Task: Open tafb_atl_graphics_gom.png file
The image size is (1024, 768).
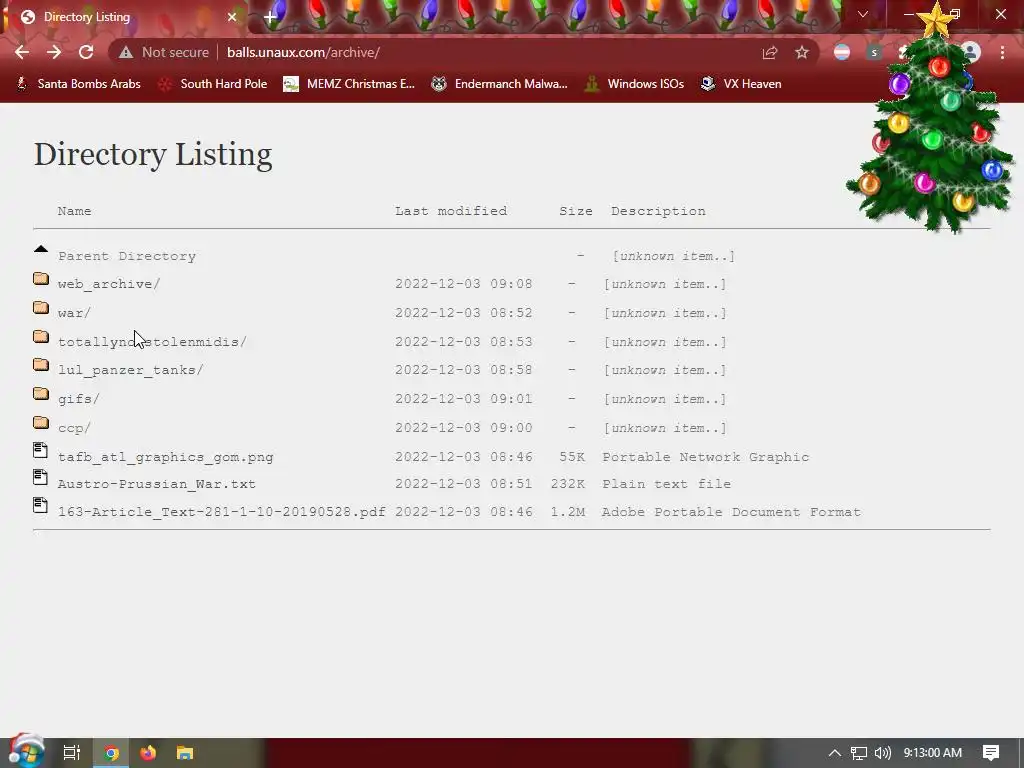Action: 166,457
